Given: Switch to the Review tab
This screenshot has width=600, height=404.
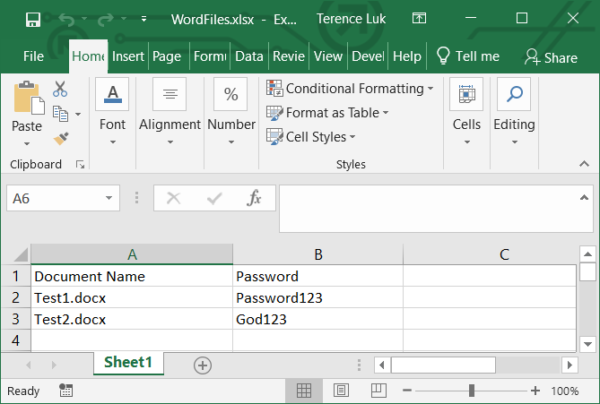Looking at the screenshot, I should click(289, 57).
